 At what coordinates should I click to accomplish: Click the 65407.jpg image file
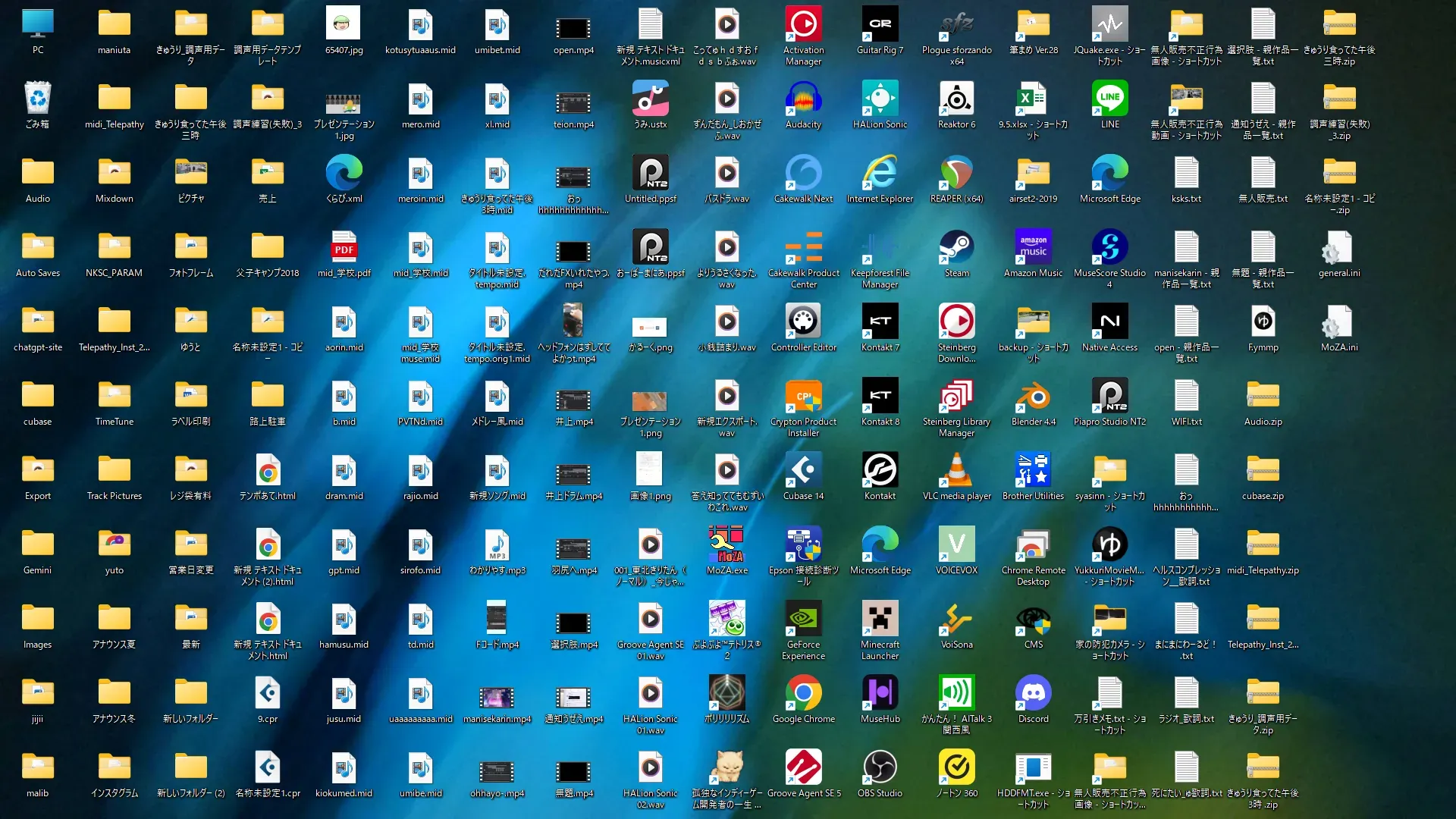(344, 25)
